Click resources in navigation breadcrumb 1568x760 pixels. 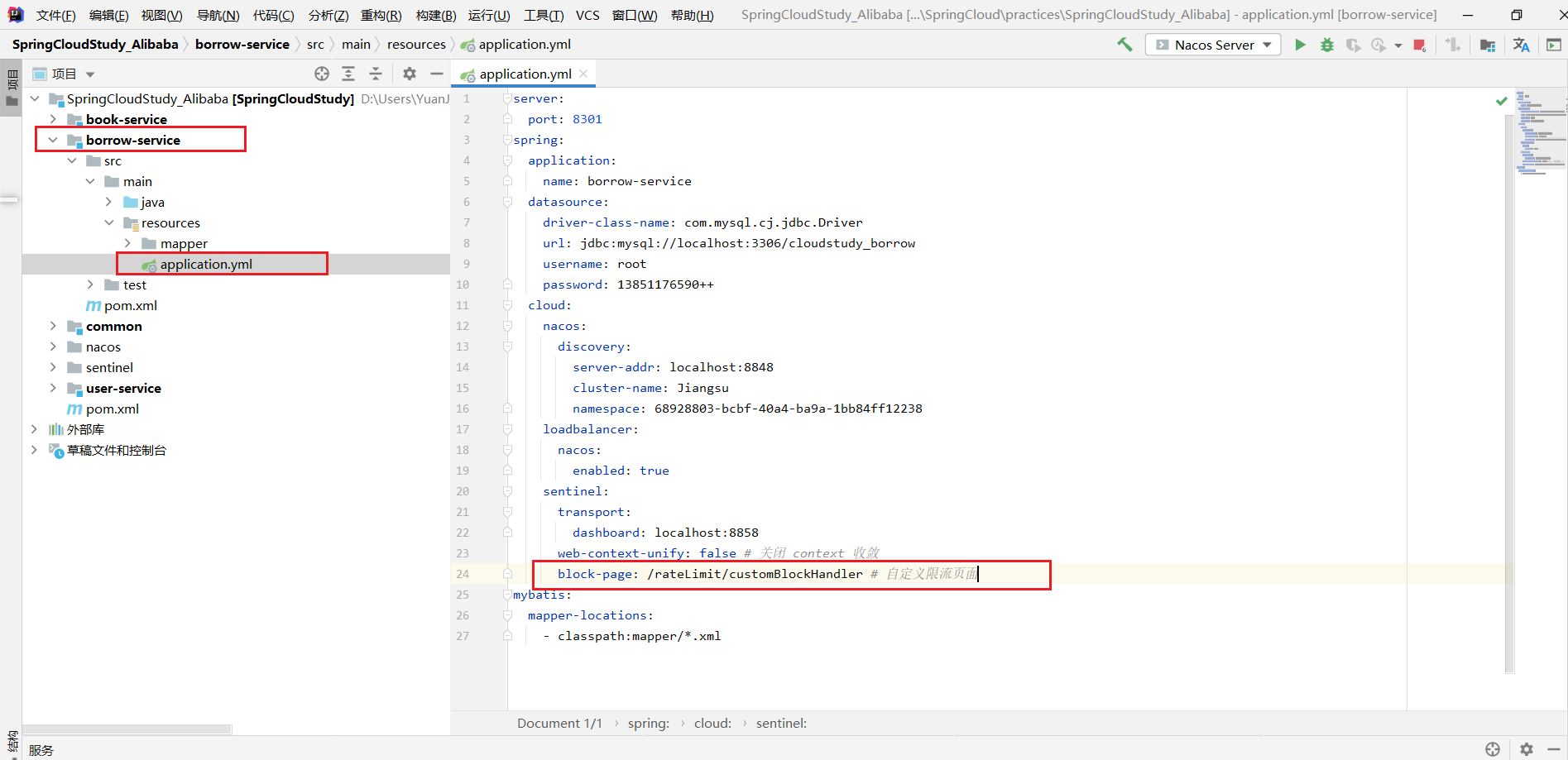click(x=416, y=45)
